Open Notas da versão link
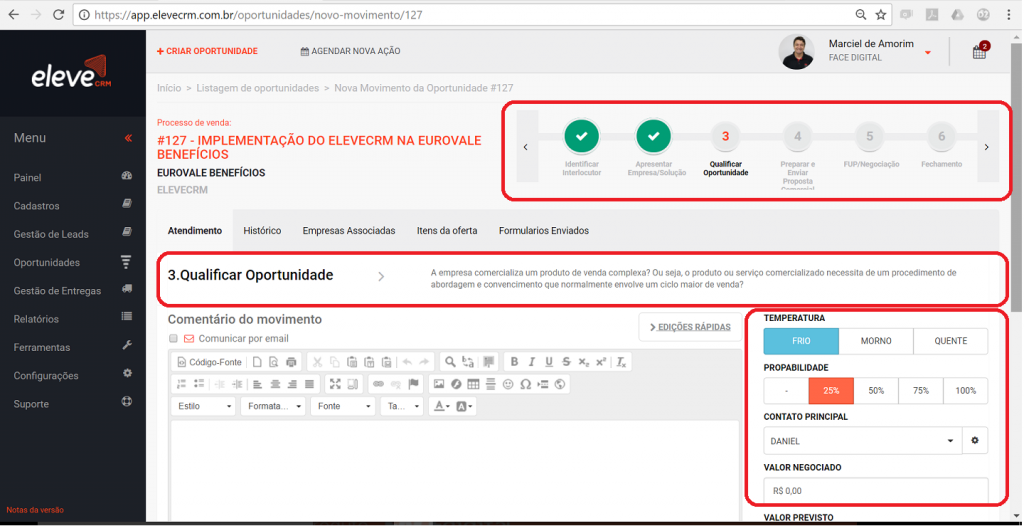This screenshot has width=1024, height=526. pos(35,510)
